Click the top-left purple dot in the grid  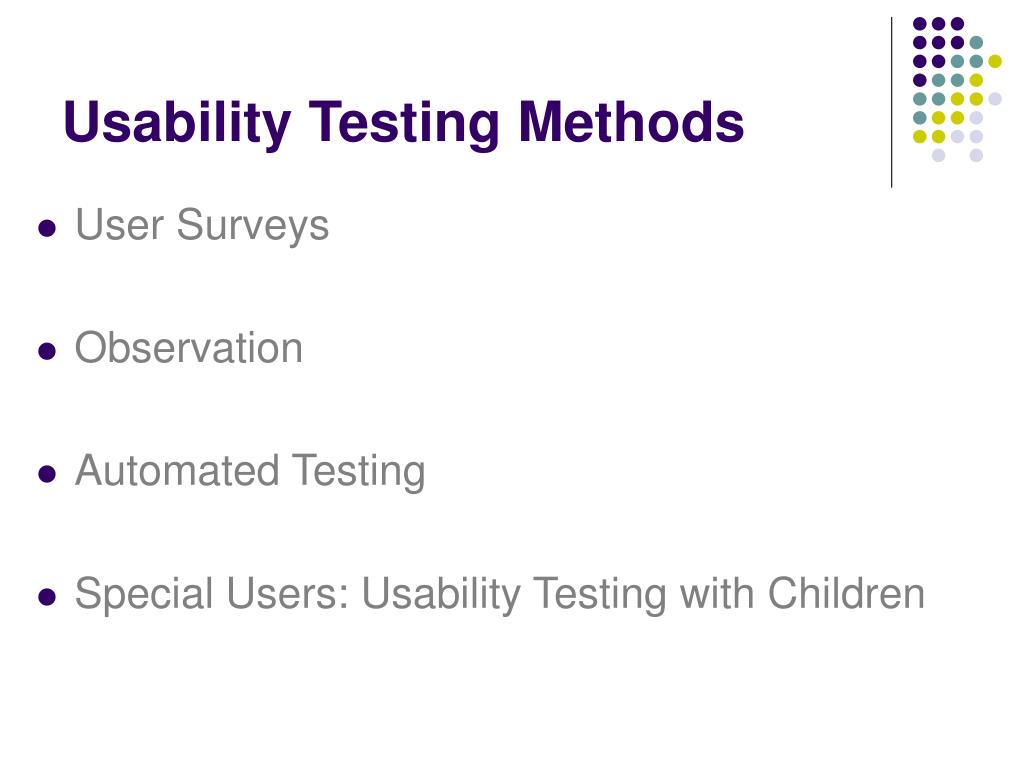tap(920, 24)
